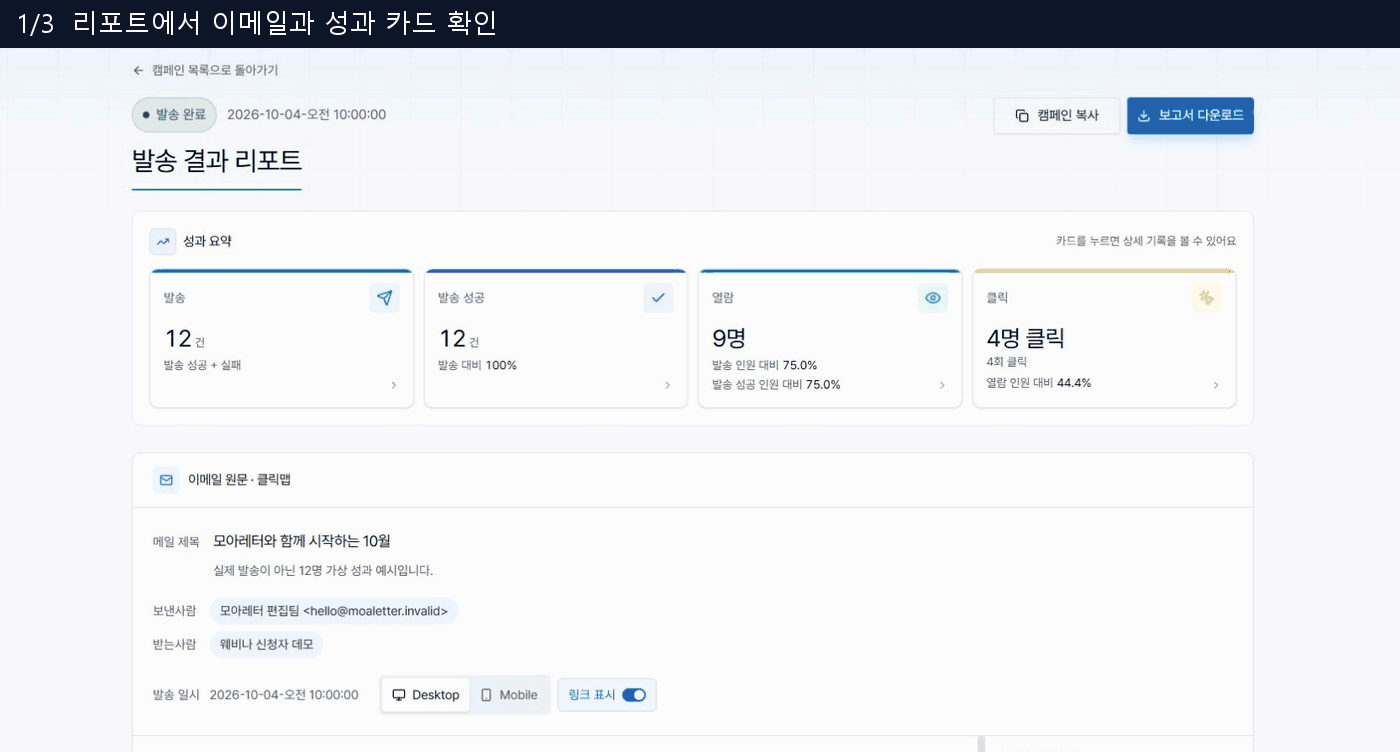The image size is (1400, 752).
Task: Click the recipient chip 웨비나 신청자 데모
Action: pos(266,644)
